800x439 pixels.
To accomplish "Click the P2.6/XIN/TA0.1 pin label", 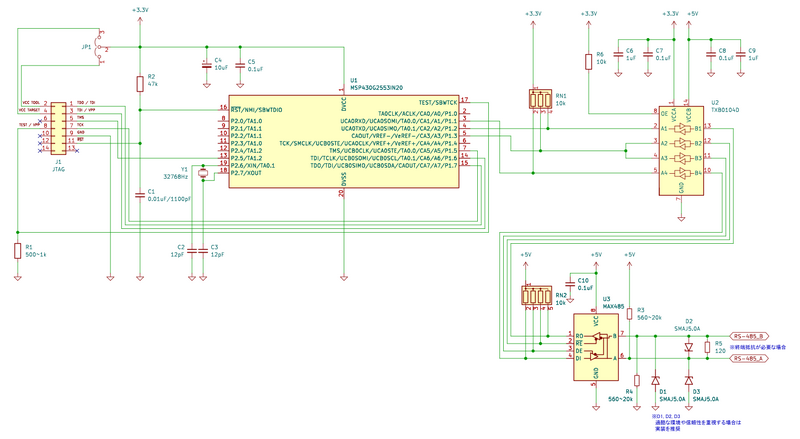I will click(x=253, y=165).
